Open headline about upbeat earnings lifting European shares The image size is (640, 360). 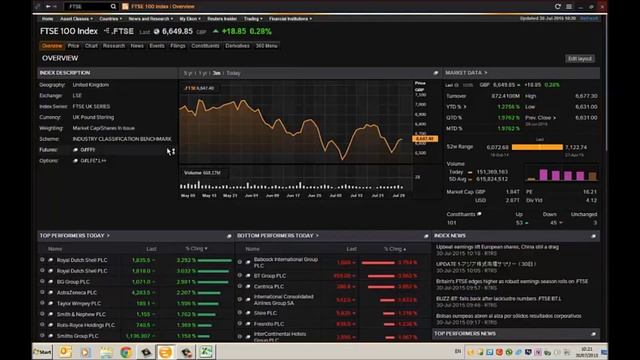pyautogui.click(x=497, y=247)
